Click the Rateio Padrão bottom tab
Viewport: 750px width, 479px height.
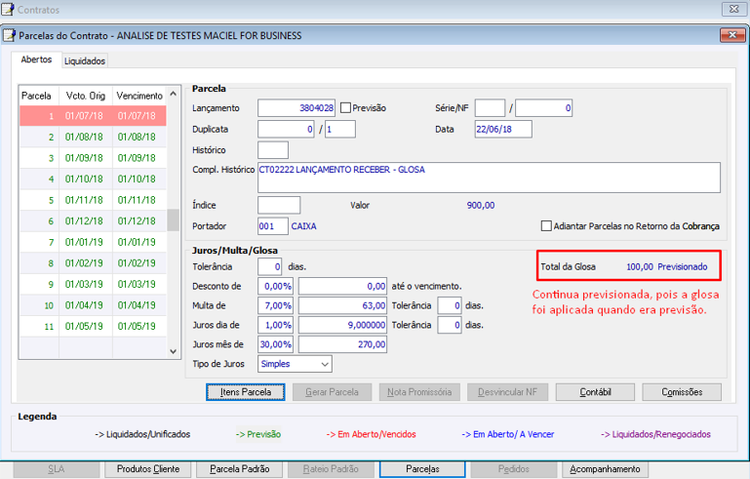point(331,469)
